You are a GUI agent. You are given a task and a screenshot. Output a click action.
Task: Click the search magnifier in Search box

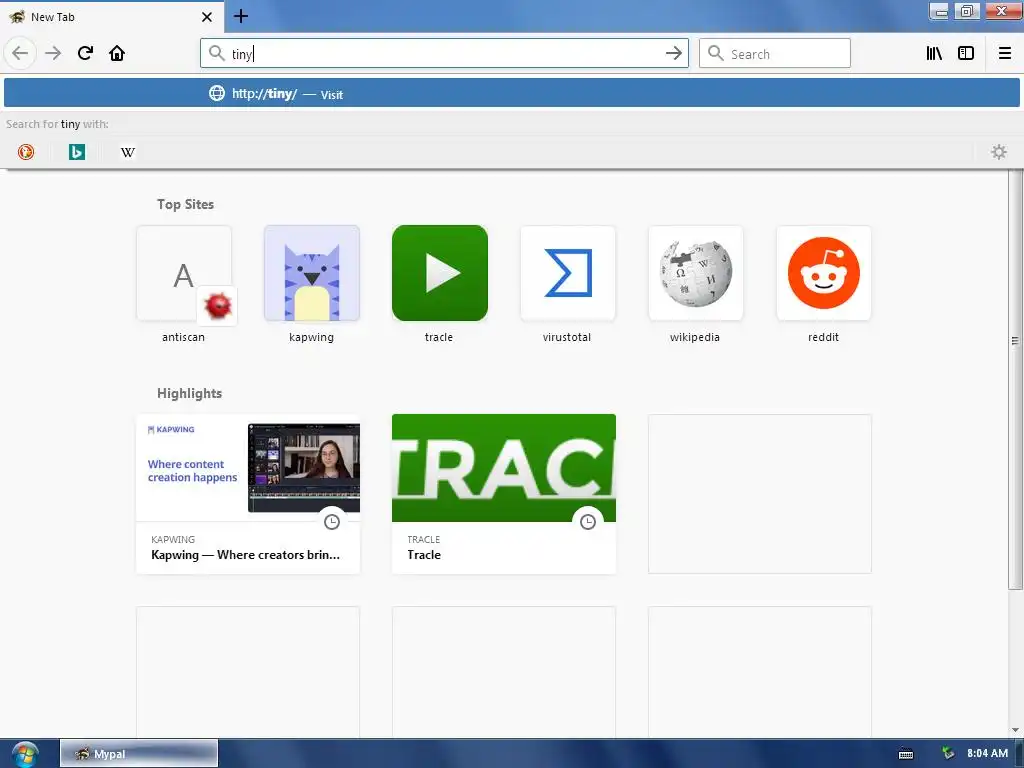(x=716, y=53)
